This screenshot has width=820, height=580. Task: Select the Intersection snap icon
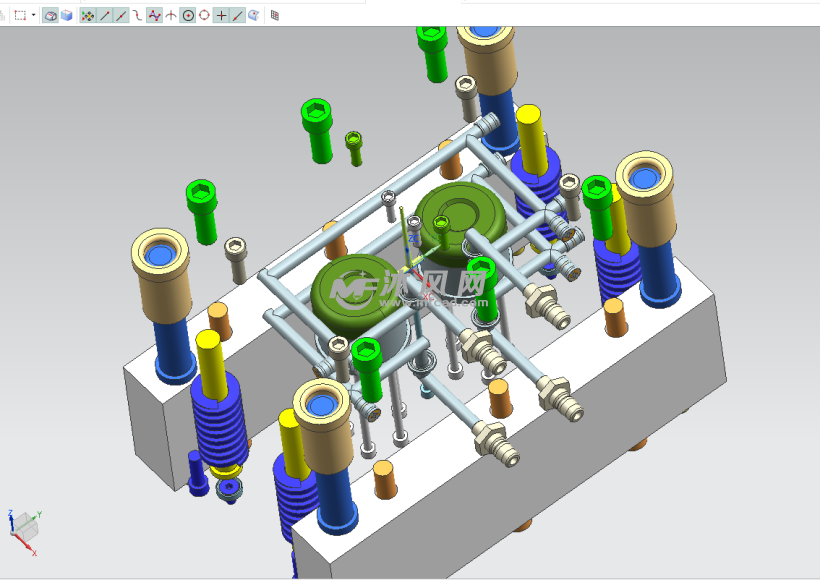[171, 15]
